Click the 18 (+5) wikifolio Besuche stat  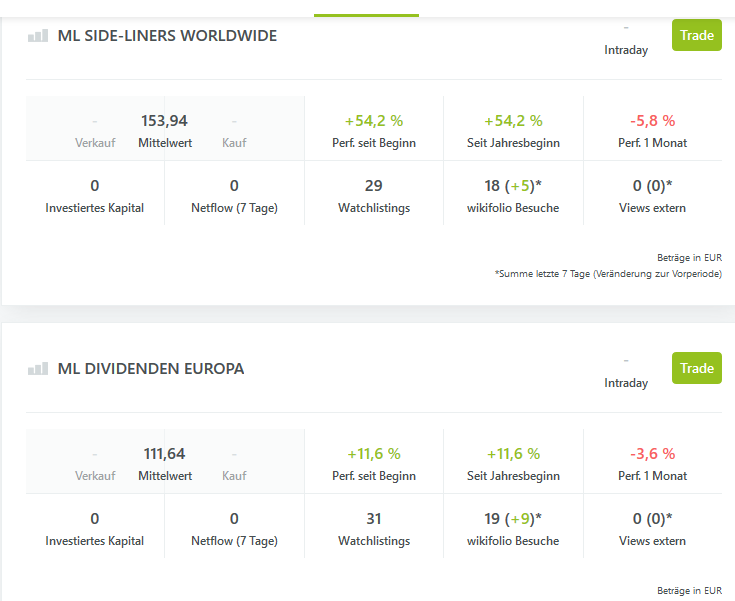click(513, 186)
